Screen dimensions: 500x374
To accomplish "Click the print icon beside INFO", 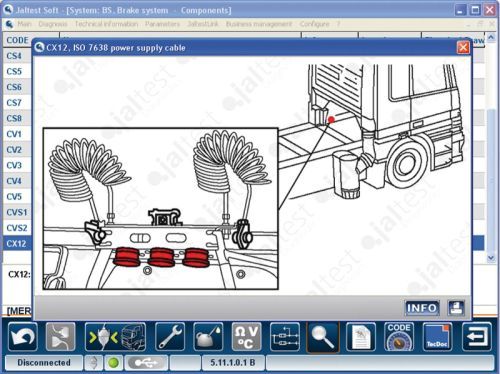I will tap(456, 308).
